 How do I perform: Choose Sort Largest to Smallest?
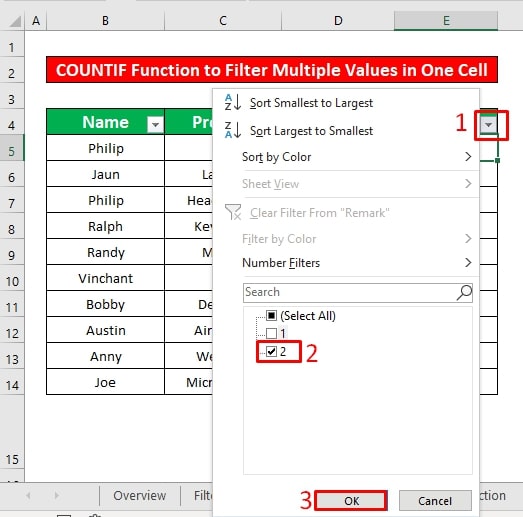click(311, 131)
